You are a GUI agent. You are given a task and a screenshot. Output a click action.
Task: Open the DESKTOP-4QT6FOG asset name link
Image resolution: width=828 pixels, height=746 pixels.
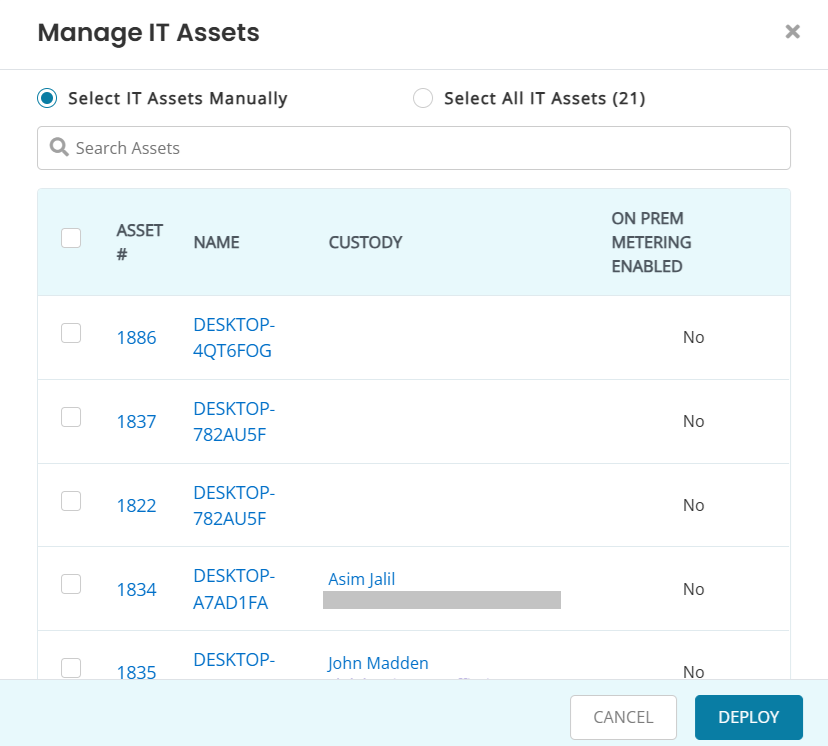(233, 338)
